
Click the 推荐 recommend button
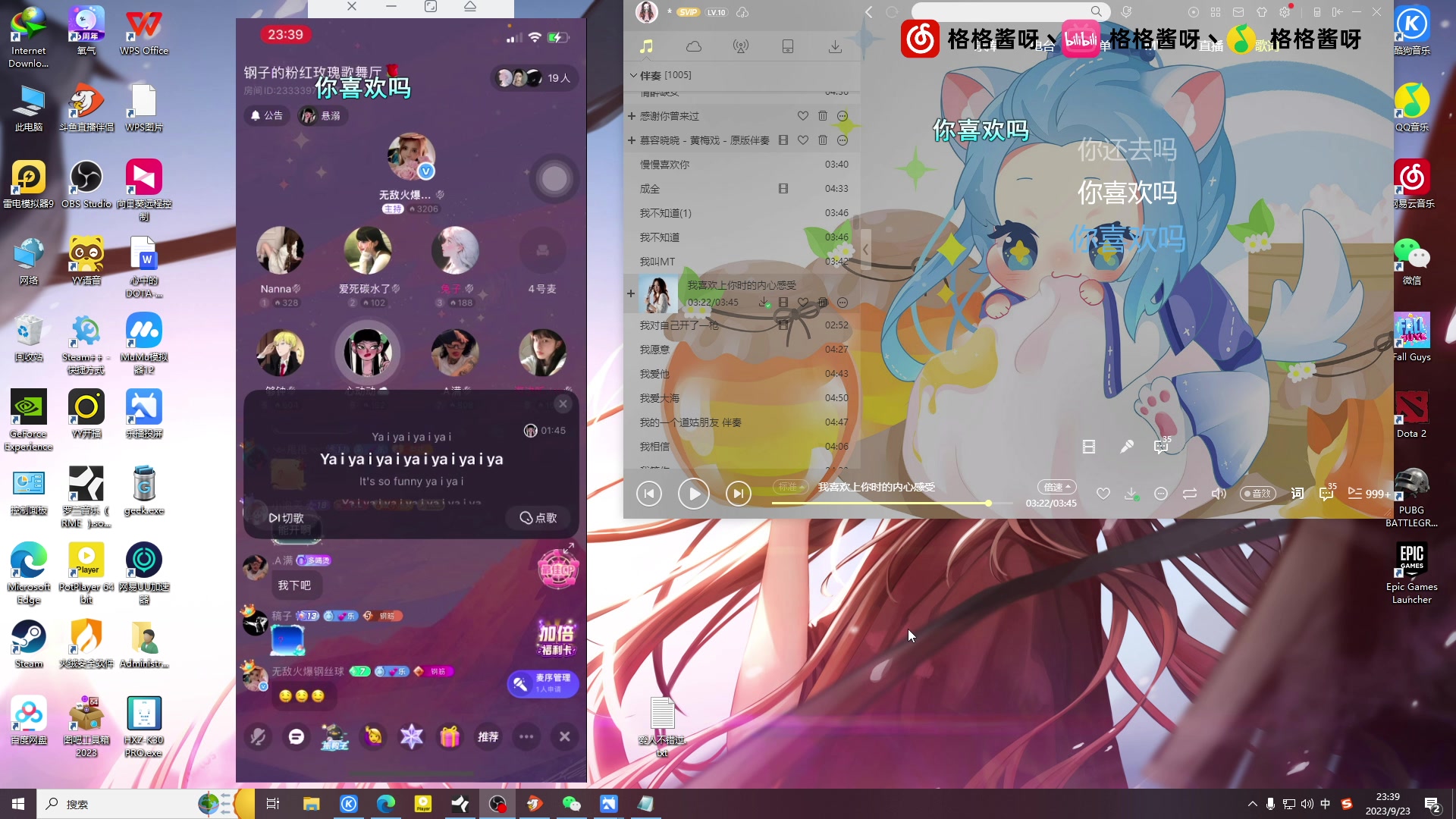point(488,736)
